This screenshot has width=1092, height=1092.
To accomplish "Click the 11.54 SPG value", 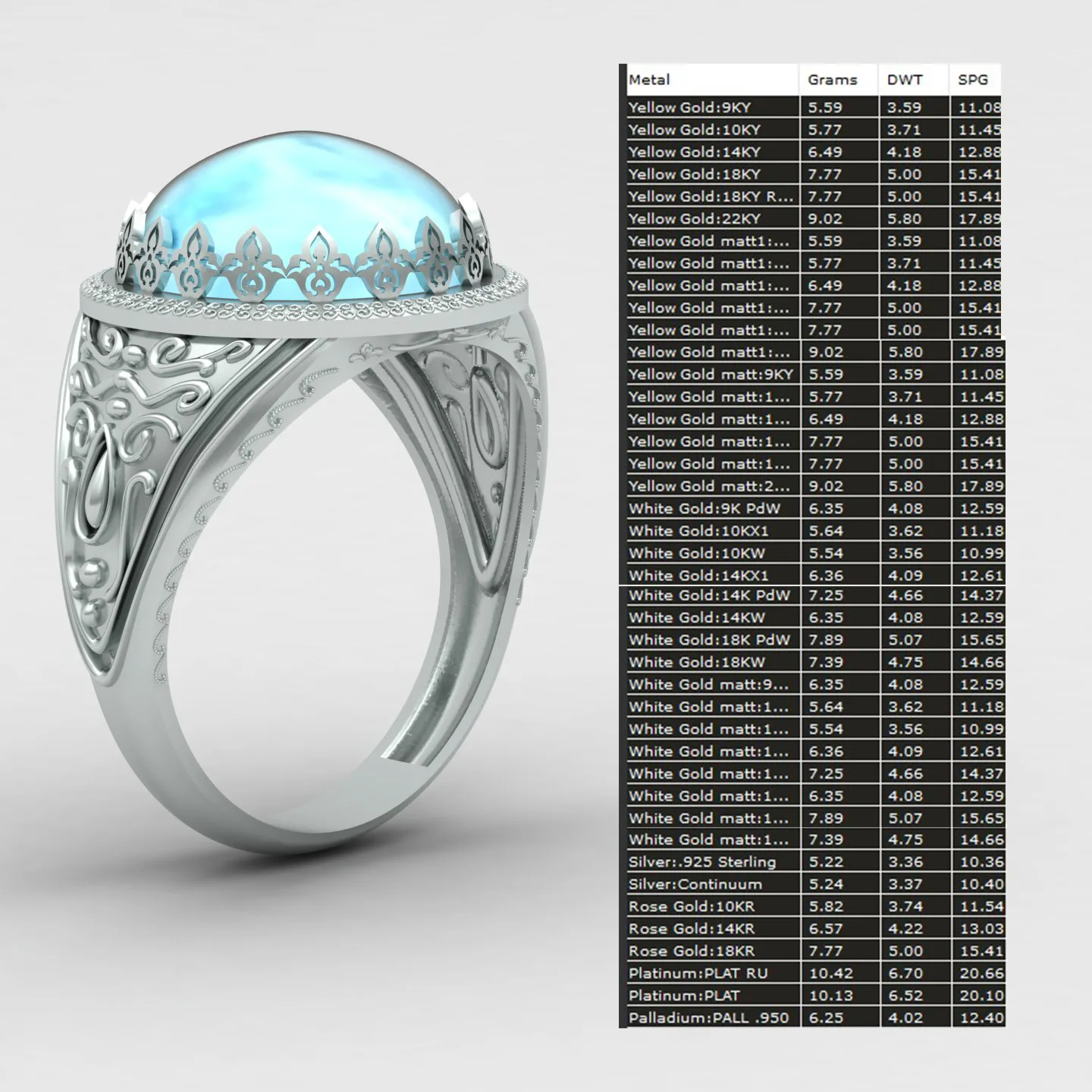I will [x=981, y=906].
